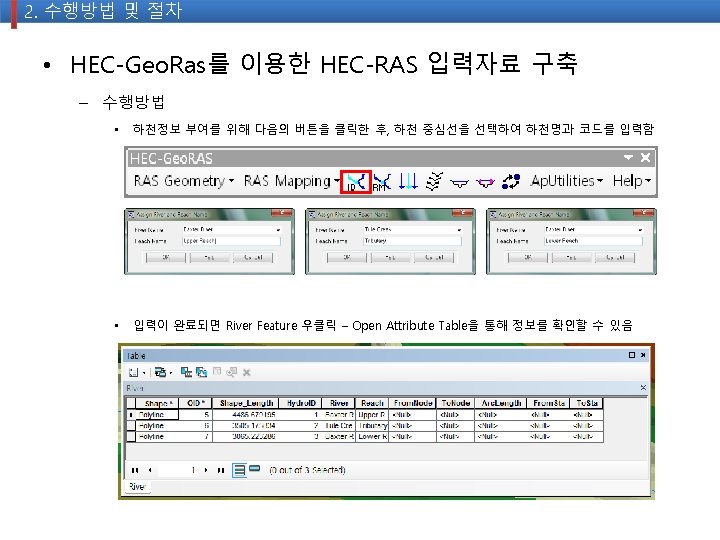Viewport: 720px width, 540px height.
Task: Select the construct cross-section cut lines icon
Action: pos(434,181)
